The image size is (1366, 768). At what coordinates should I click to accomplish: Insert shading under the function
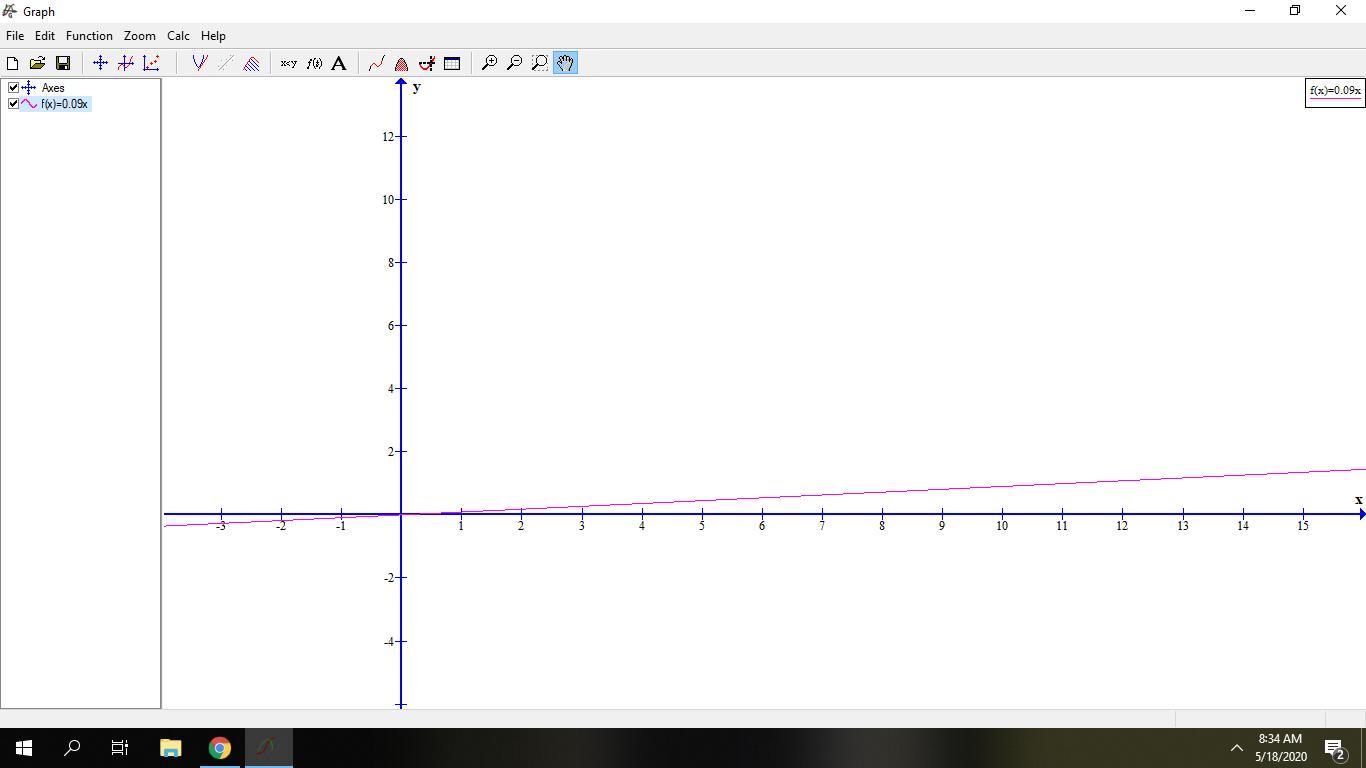coord(251,63)
